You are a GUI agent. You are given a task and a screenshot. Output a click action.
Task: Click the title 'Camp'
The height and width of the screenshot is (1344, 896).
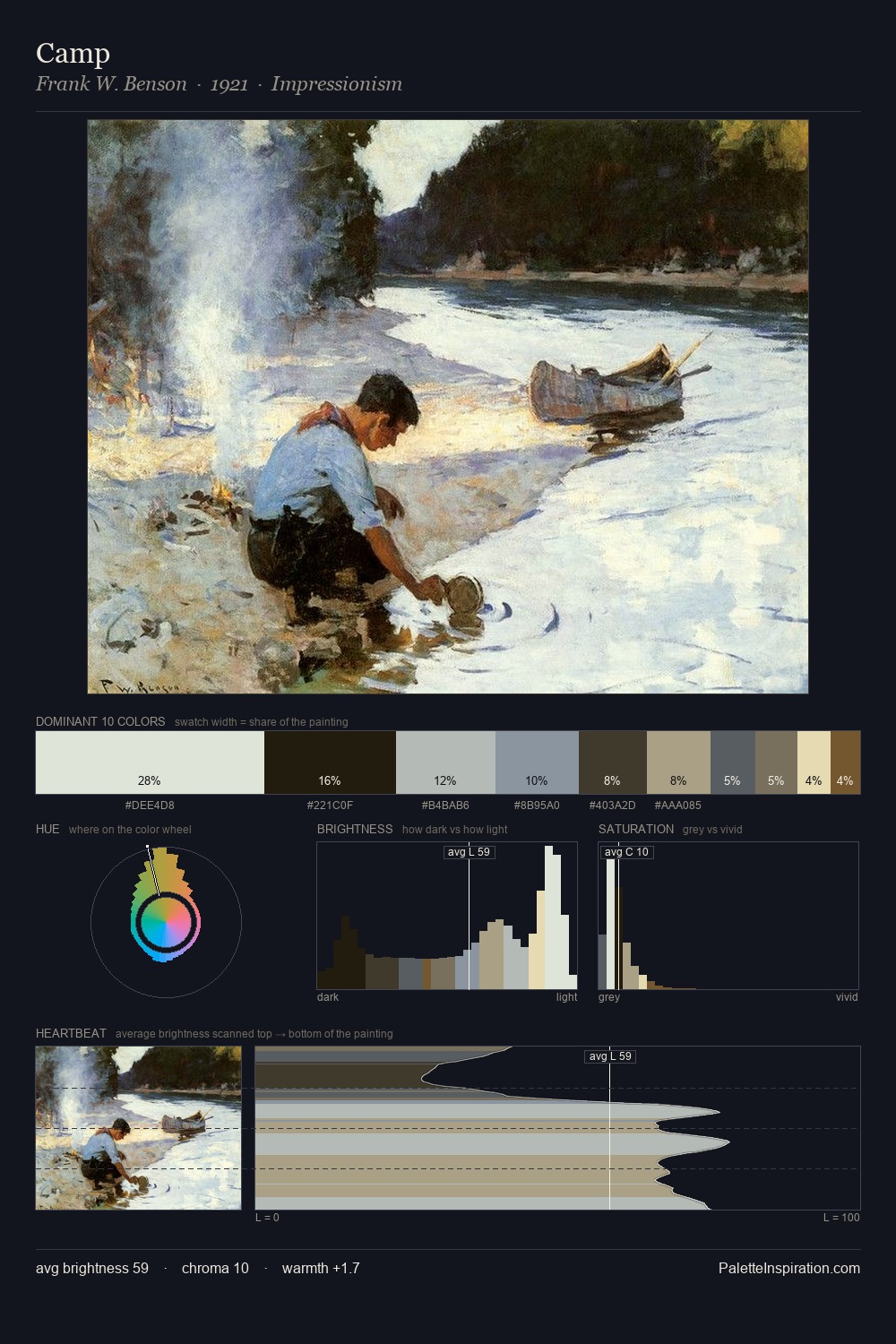pyautogui.click(x=73, y=53)
